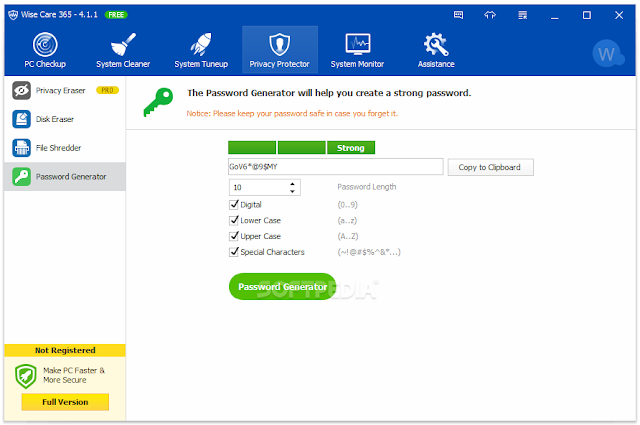Select Privacy Protector shield icon

pyautogui.click(x=280, y=44)
